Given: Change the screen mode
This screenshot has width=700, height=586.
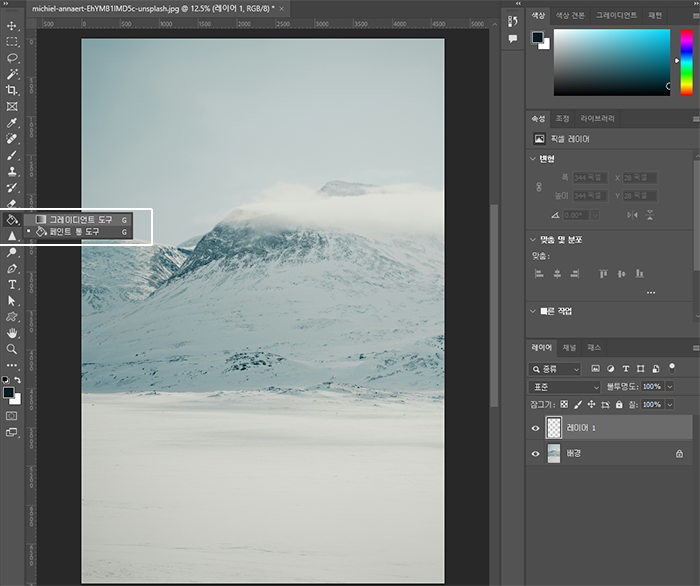Looking at the screenshot, I should tap(12, 432).
